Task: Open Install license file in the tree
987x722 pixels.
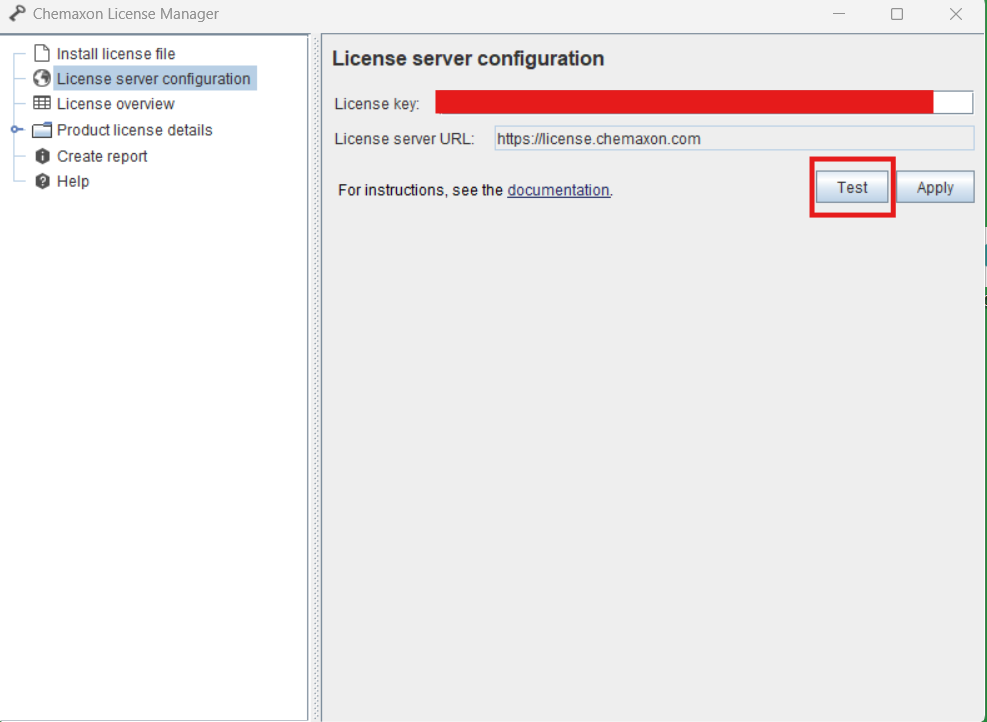Action: click(116, 54)
